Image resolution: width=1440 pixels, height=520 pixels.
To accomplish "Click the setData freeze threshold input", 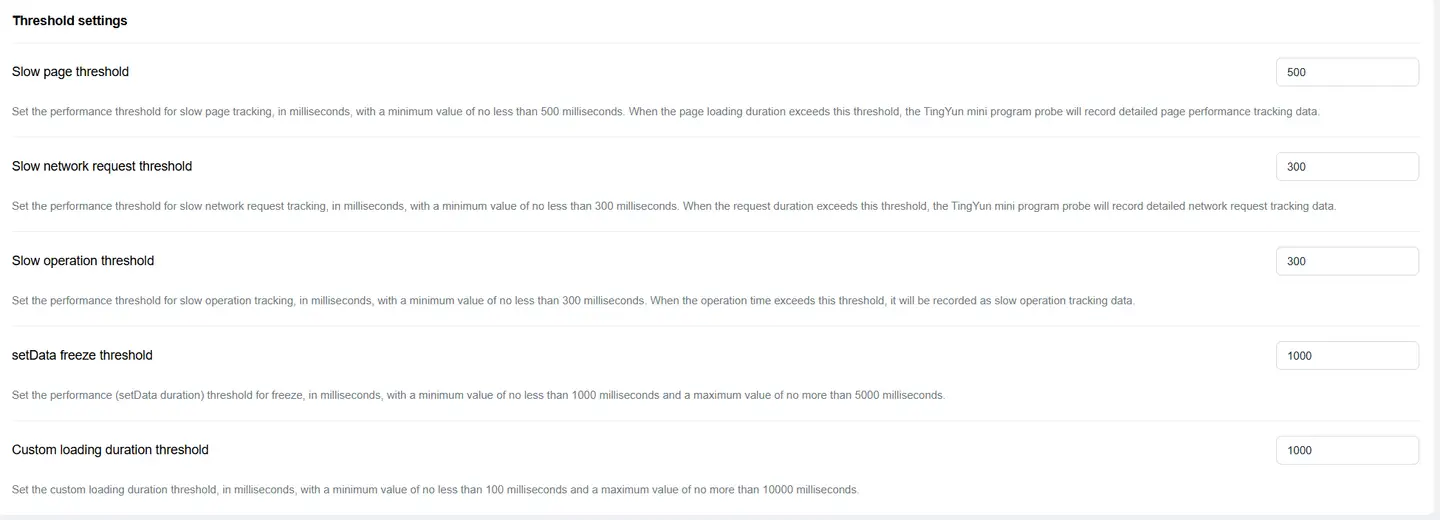I will [x=1346, y=356].
